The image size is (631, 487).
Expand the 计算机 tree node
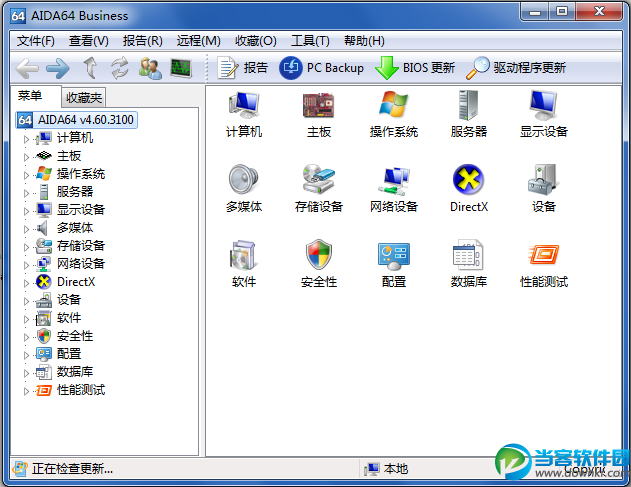26,139
